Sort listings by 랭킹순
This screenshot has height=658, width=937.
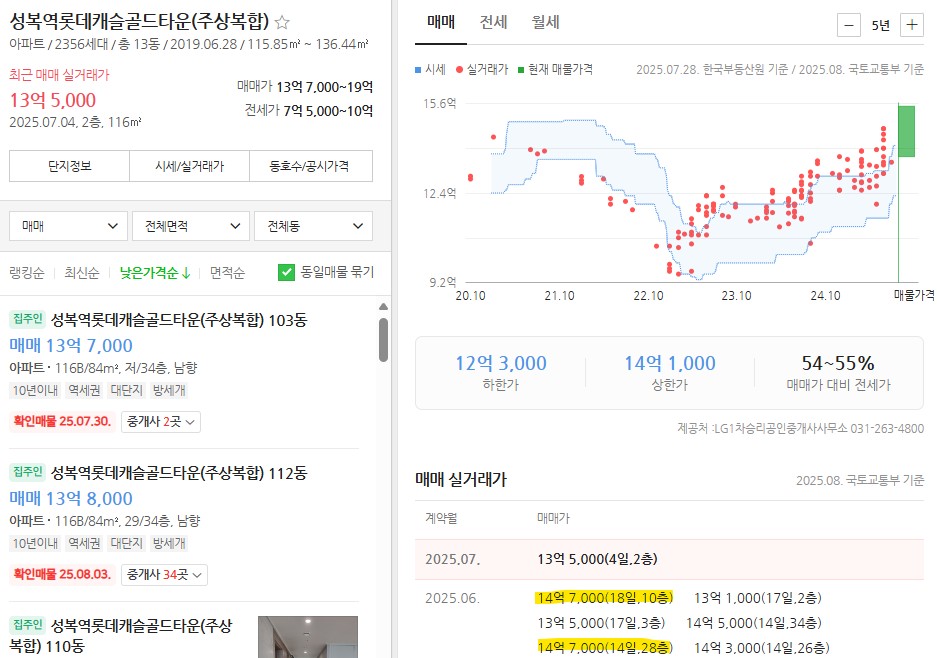pos(26,273)
